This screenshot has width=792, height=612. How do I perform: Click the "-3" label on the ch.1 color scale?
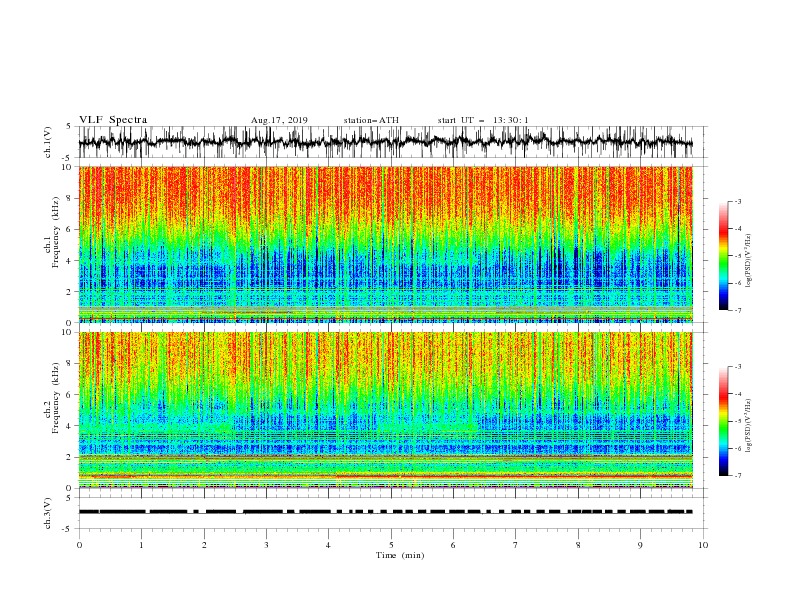point(737,201)
